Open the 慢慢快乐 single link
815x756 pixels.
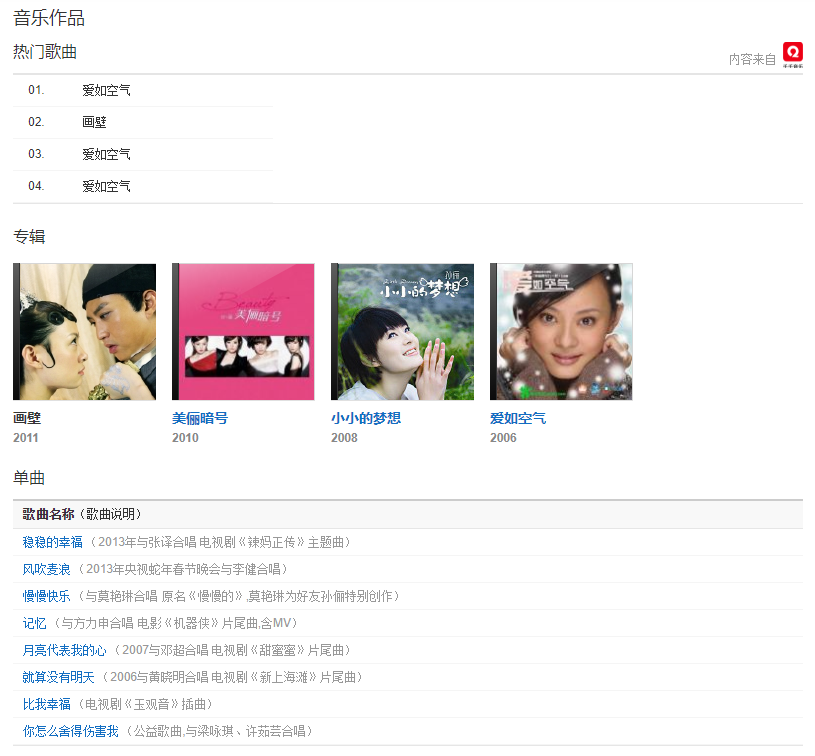click(46, 596)
